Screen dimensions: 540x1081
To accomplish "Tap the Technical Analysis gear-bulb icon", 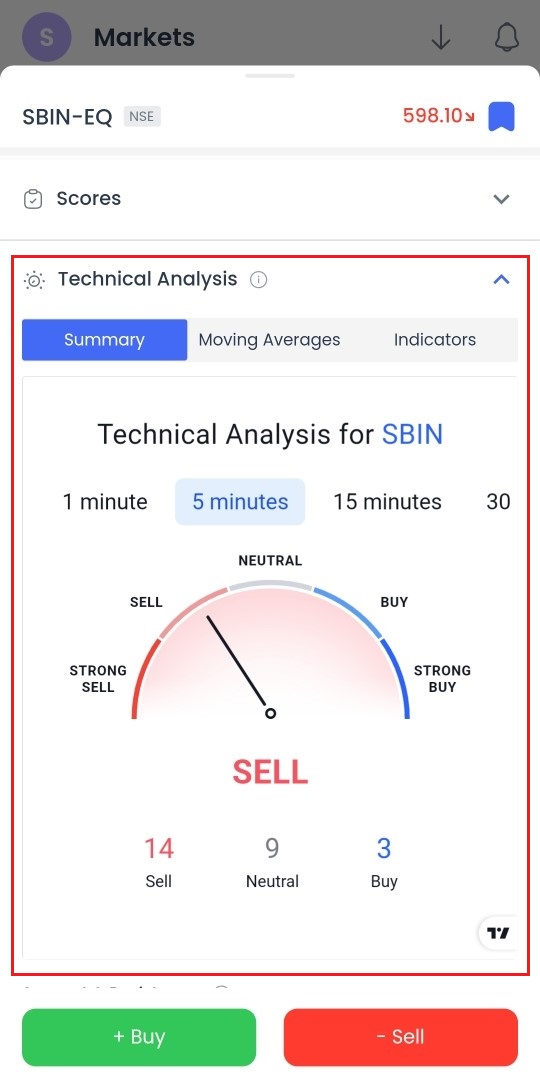I will 34,280.
